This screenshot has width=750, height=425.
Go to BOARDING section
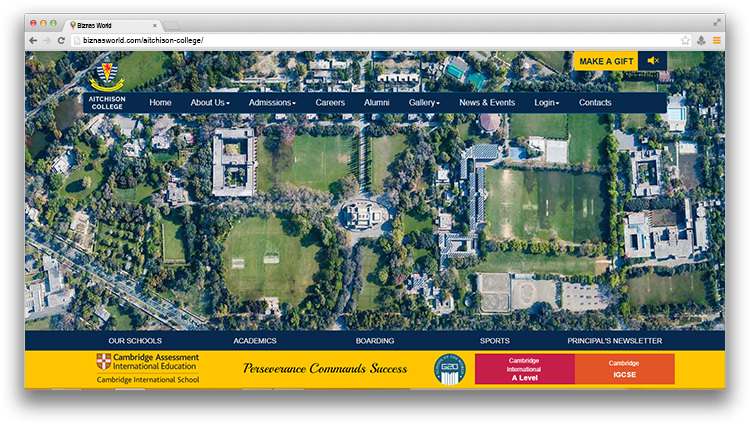[375, 341]
